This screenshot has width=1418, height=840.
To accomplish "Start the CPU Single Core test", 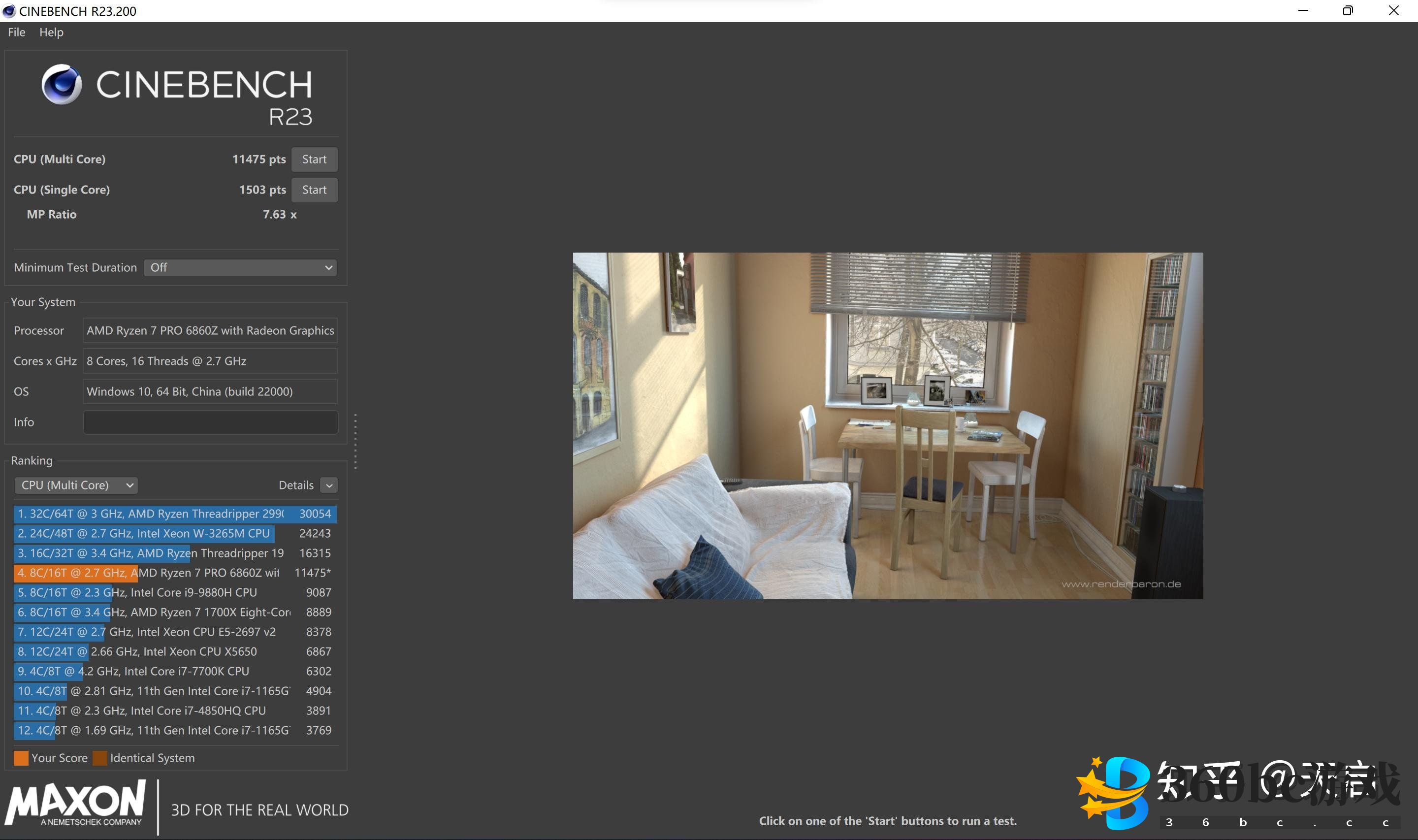I will (314, 190).
